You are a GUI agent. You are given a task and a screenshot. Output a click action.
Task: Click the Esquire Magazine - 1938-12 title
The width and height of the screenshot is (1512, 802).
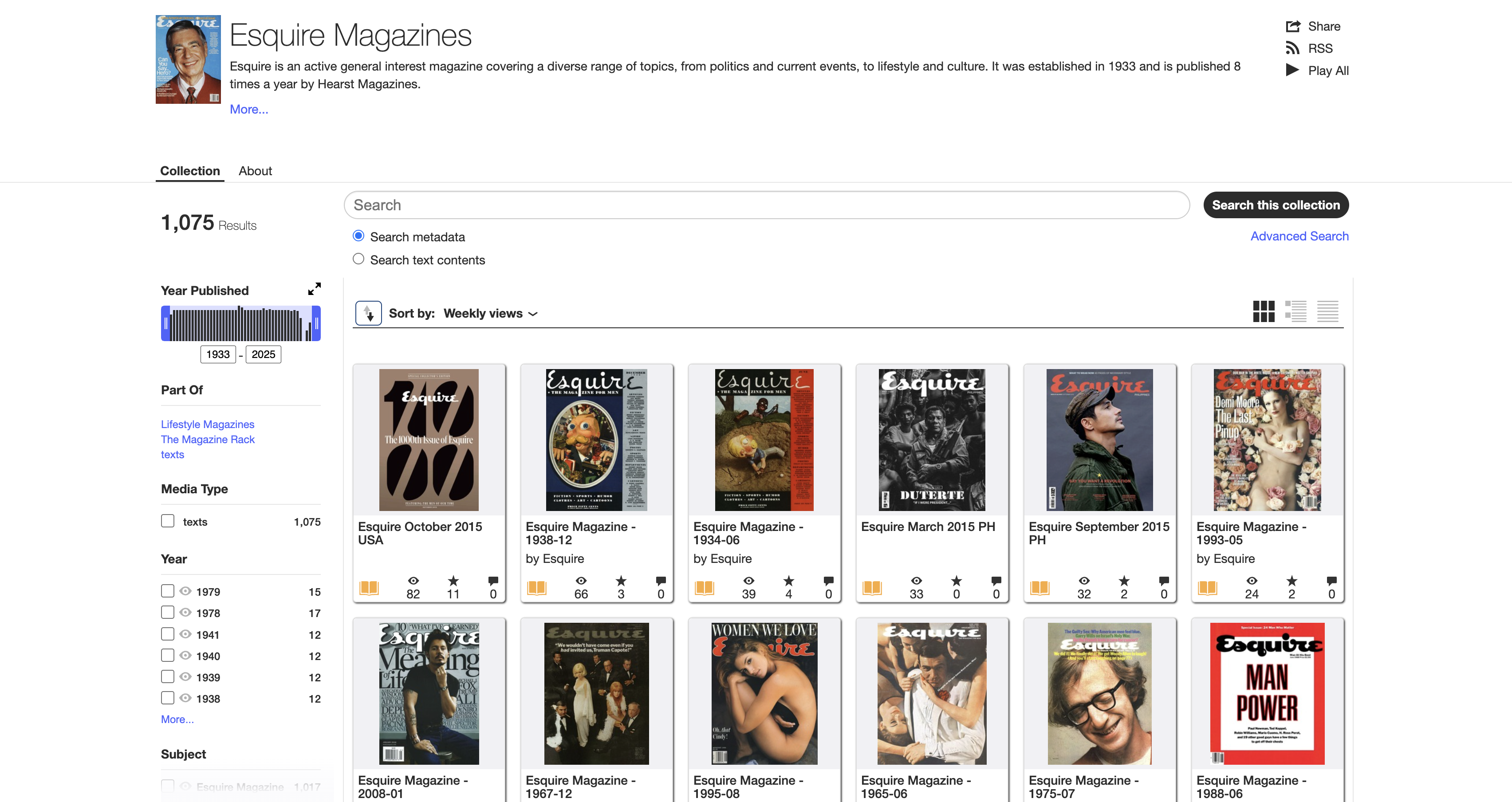pyautogui.click(x=580, y=533)
